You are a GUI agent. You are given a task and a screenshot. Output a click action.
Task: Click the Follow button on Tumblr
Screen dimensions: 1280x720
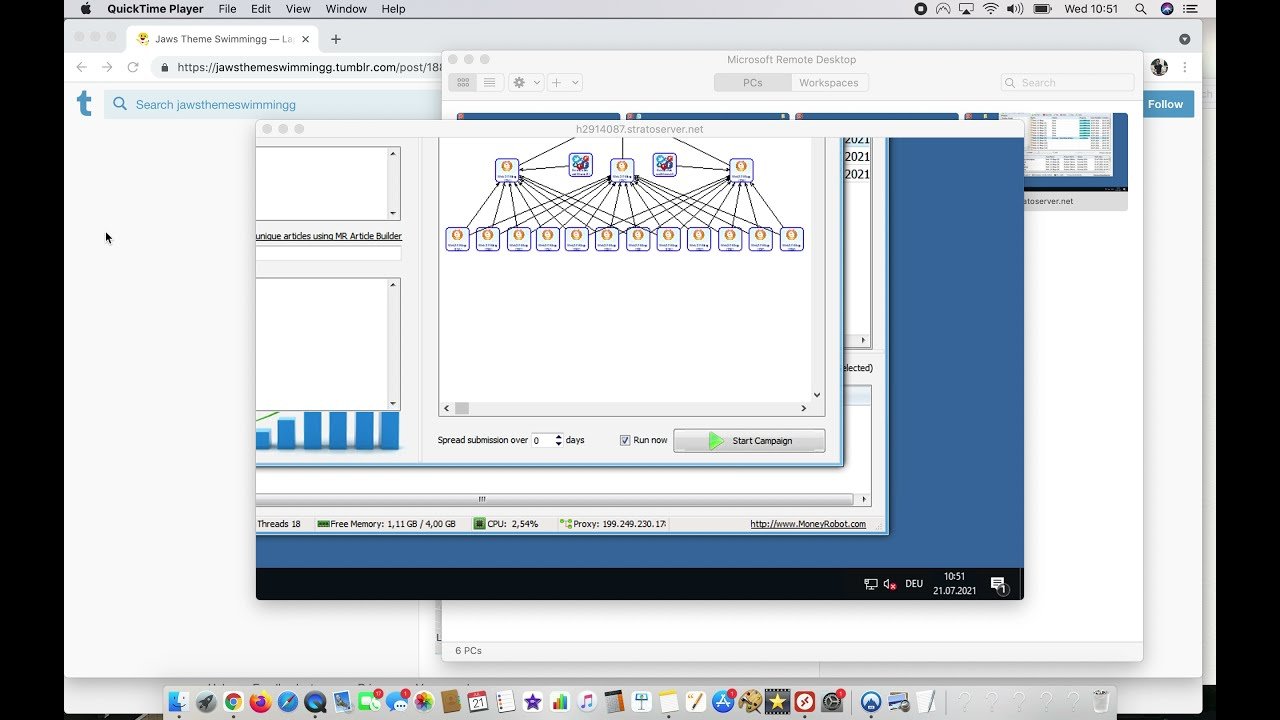point(1165,104)
